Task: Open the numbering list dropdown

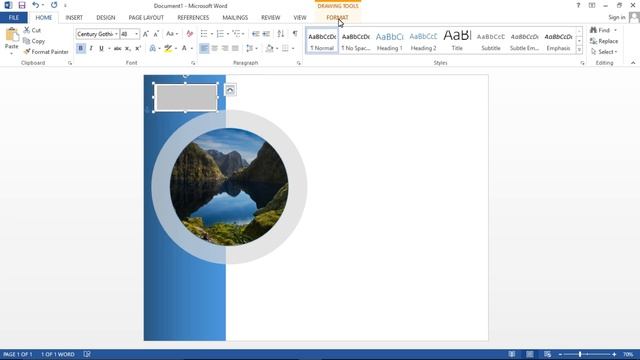Action: click(x=228, y=34)
